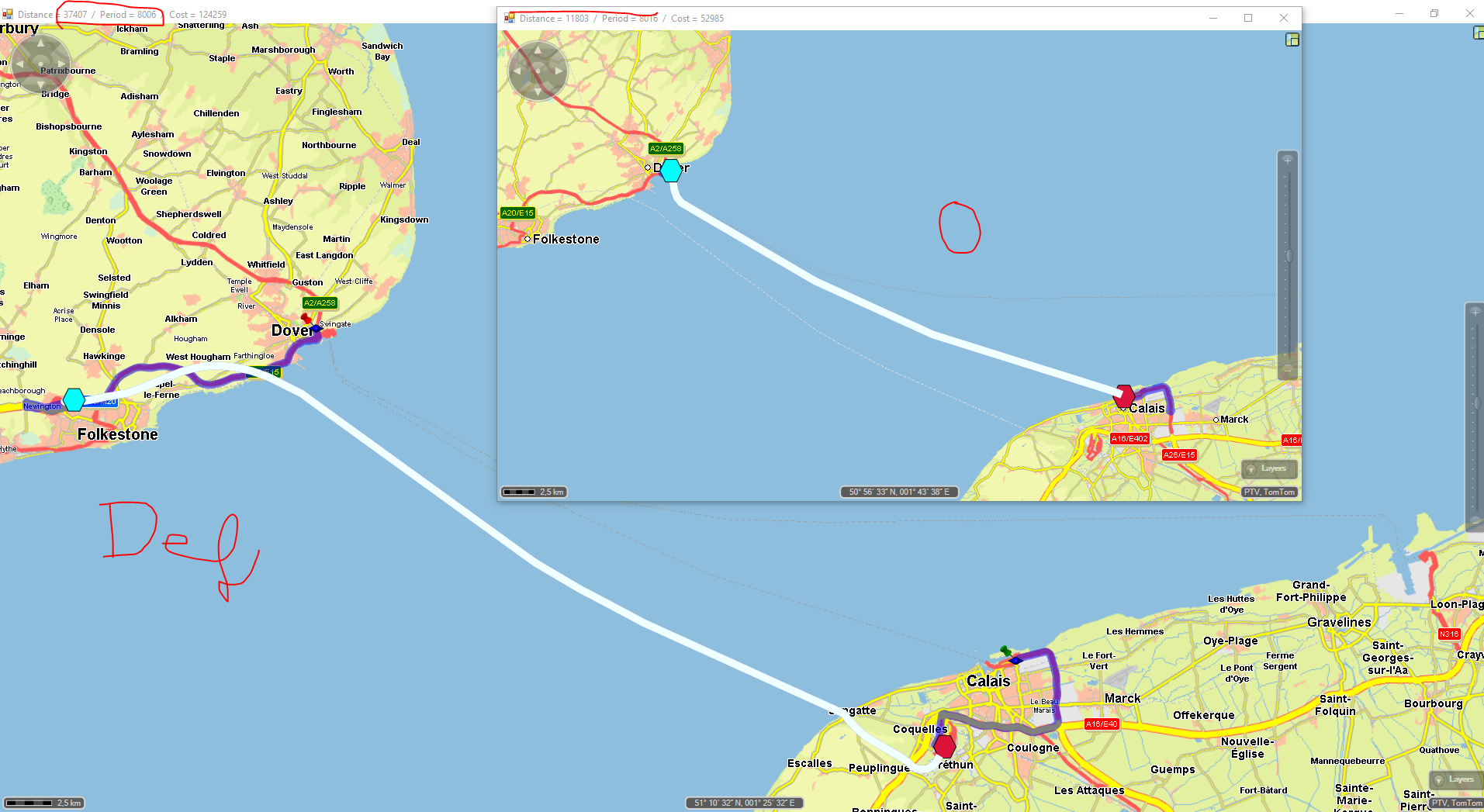Maximize the front route map window
This screenshot has width=1484, height=812.
click(x=1248, y=18)
